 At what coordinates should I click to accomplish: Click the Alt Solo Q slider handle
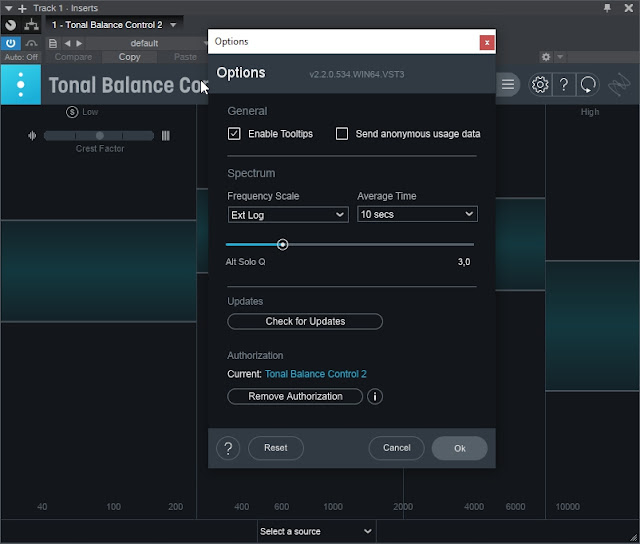282,244
